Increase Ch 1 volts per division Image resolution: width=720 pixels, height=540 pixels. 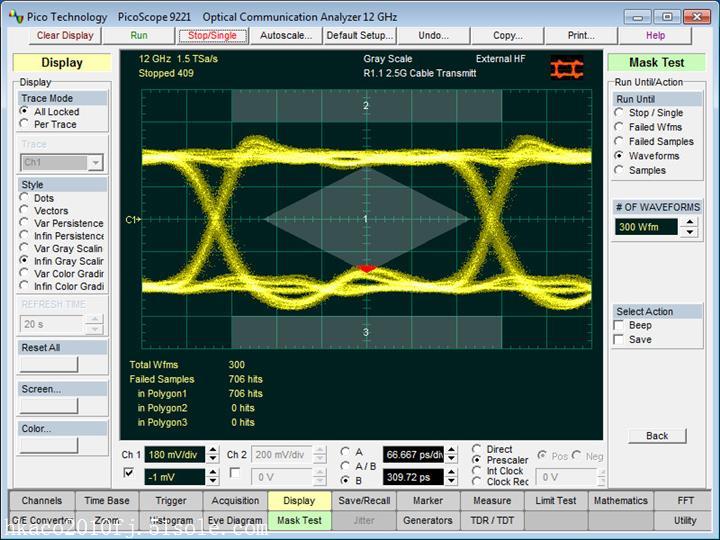pos(213,450)
